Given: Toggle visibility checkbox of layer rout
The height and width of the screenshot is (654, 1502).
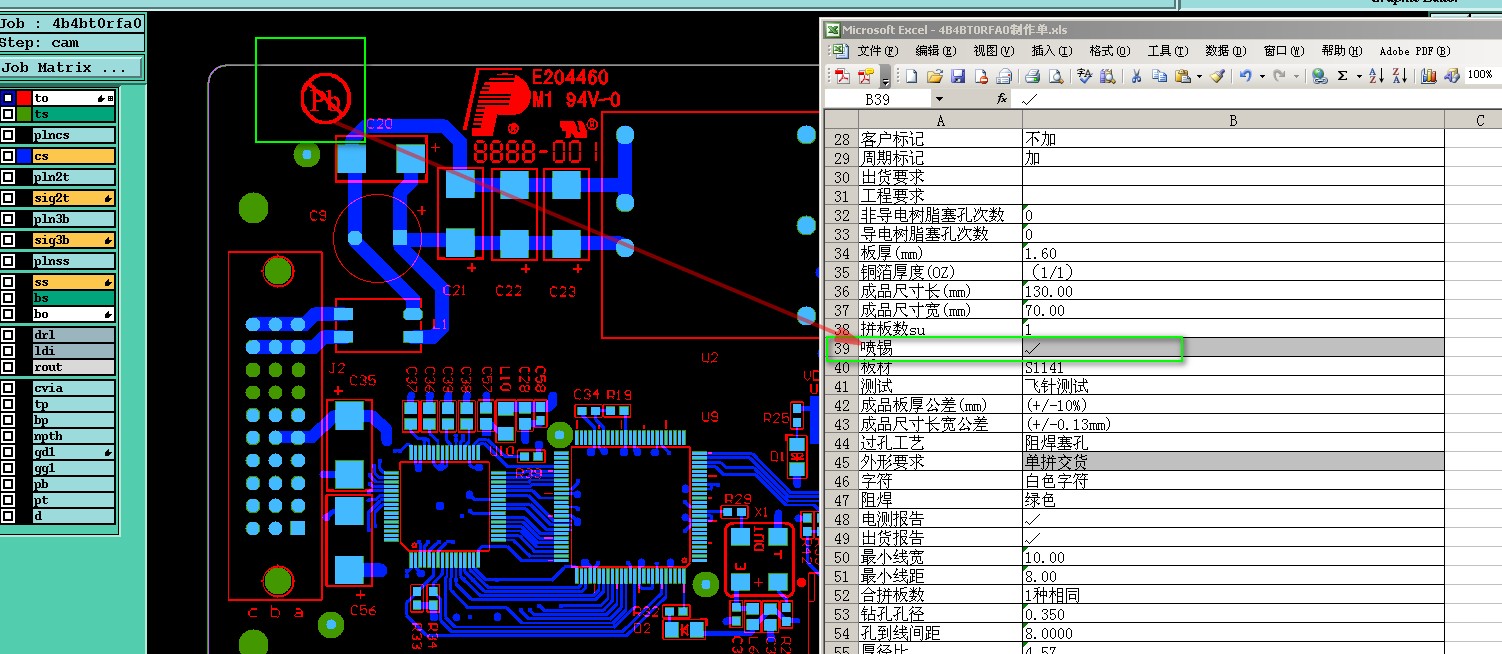Looking at the screenshot, I should (x=8, y=367).
